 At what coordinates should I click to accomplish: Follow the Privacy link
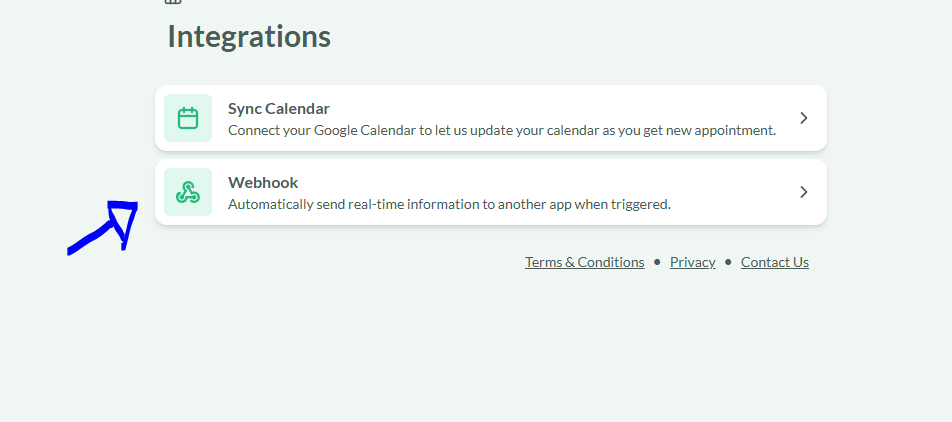tap(692, 262)
